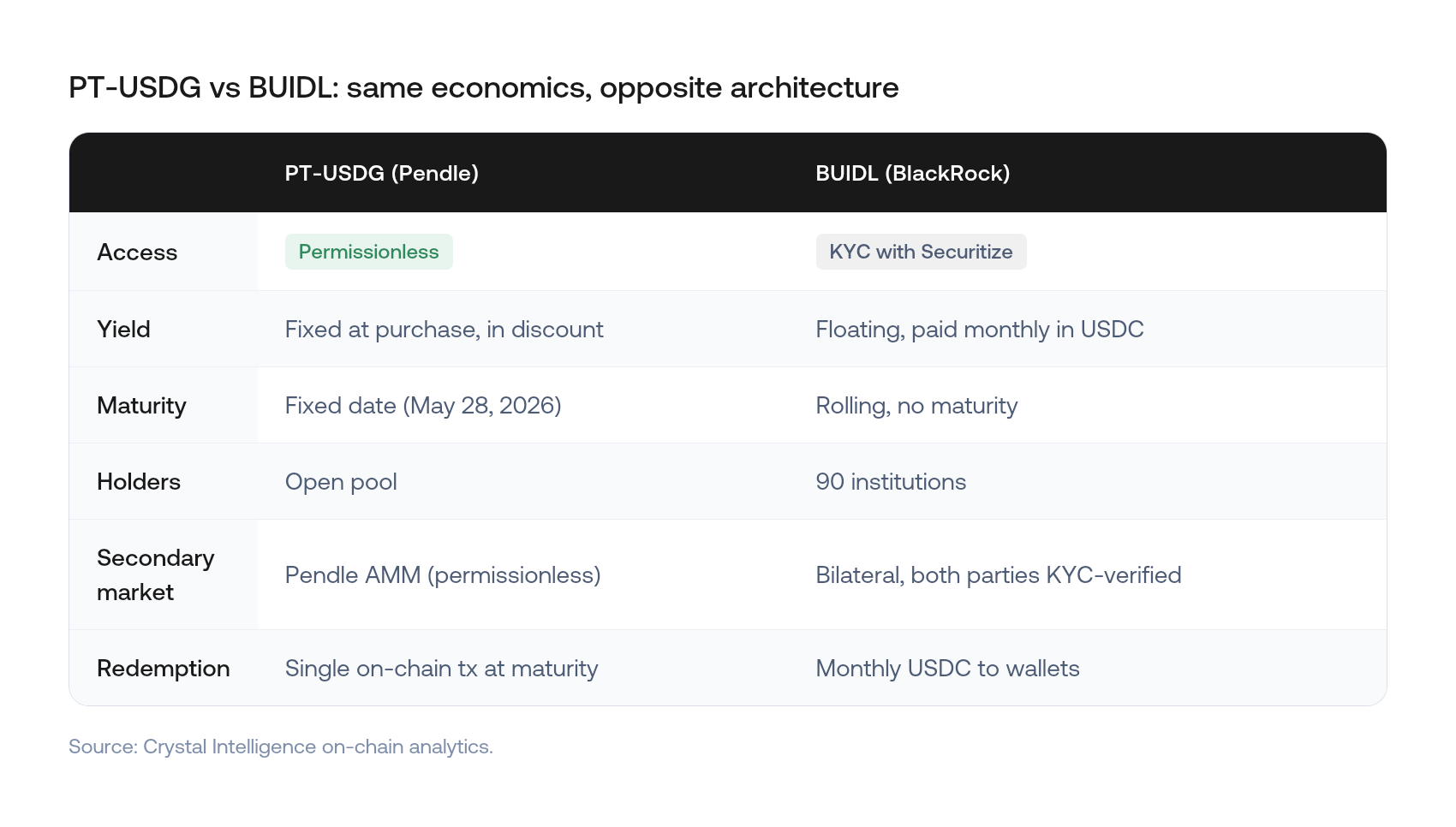The height and width of the screenshot is (827, 1456).
Task: Click the 'Open pool' cell
Action: (x=341, y=482)
